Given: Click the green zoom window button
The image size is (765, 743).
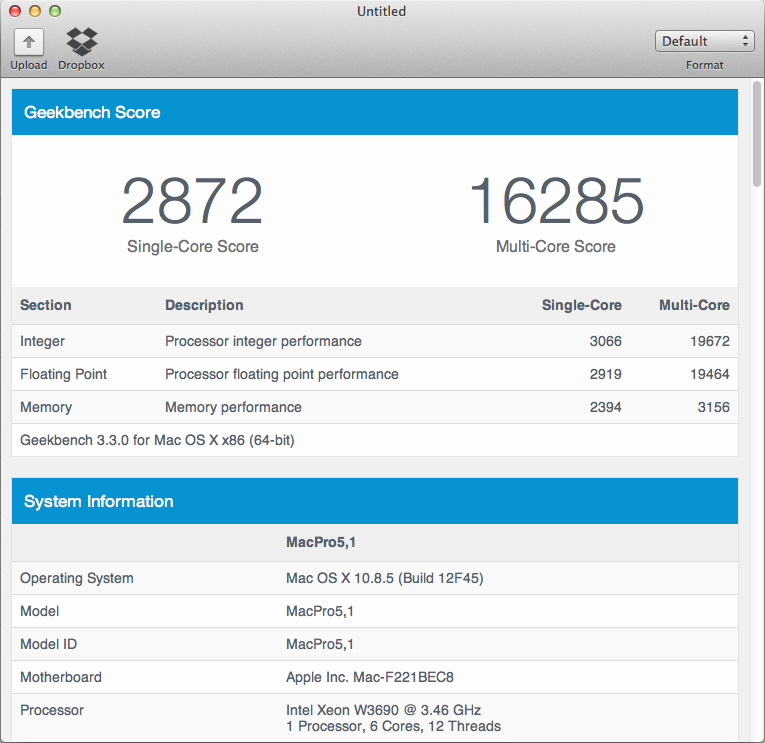Looking at the screenshot, I should tap(55, 11).
